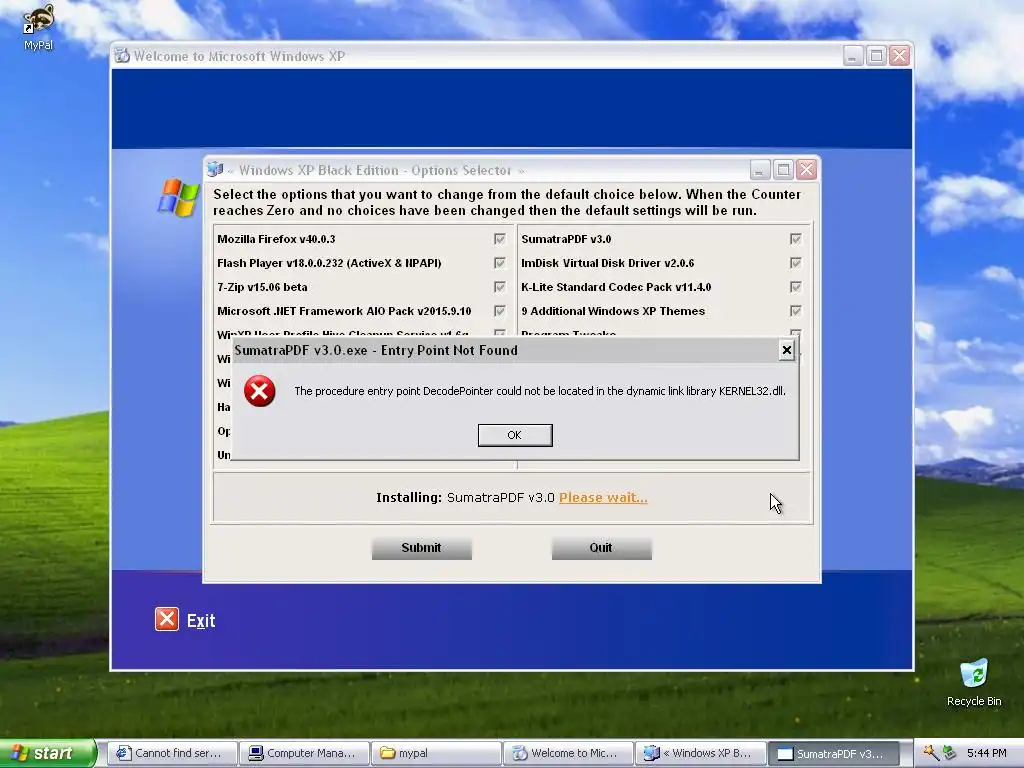Toggle the 9 Additional Windows XP Themes checkbox
Viewport: 1024px width, 768px height.
click(795, 311)
